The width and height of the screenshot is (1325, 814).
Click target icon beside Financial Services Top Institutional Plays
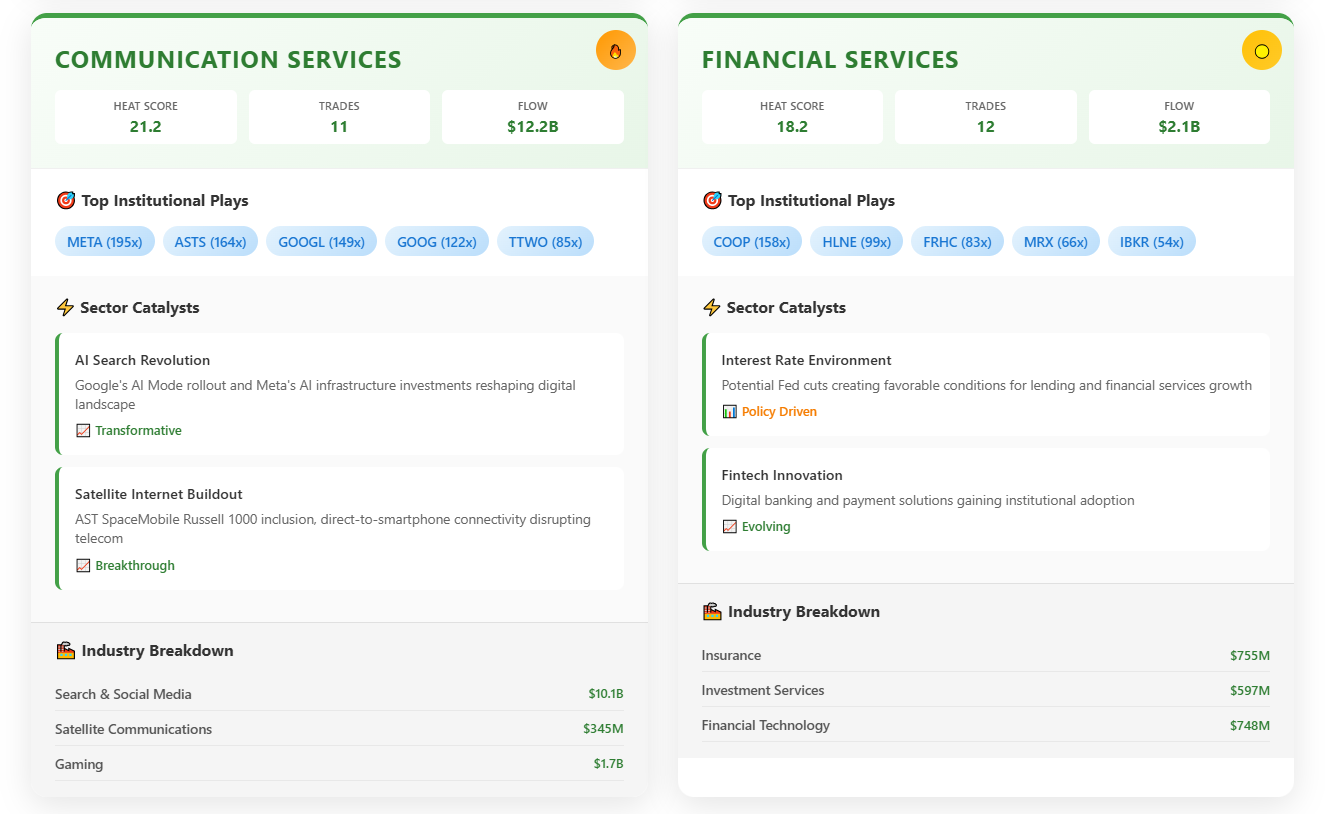coord(712,201)
